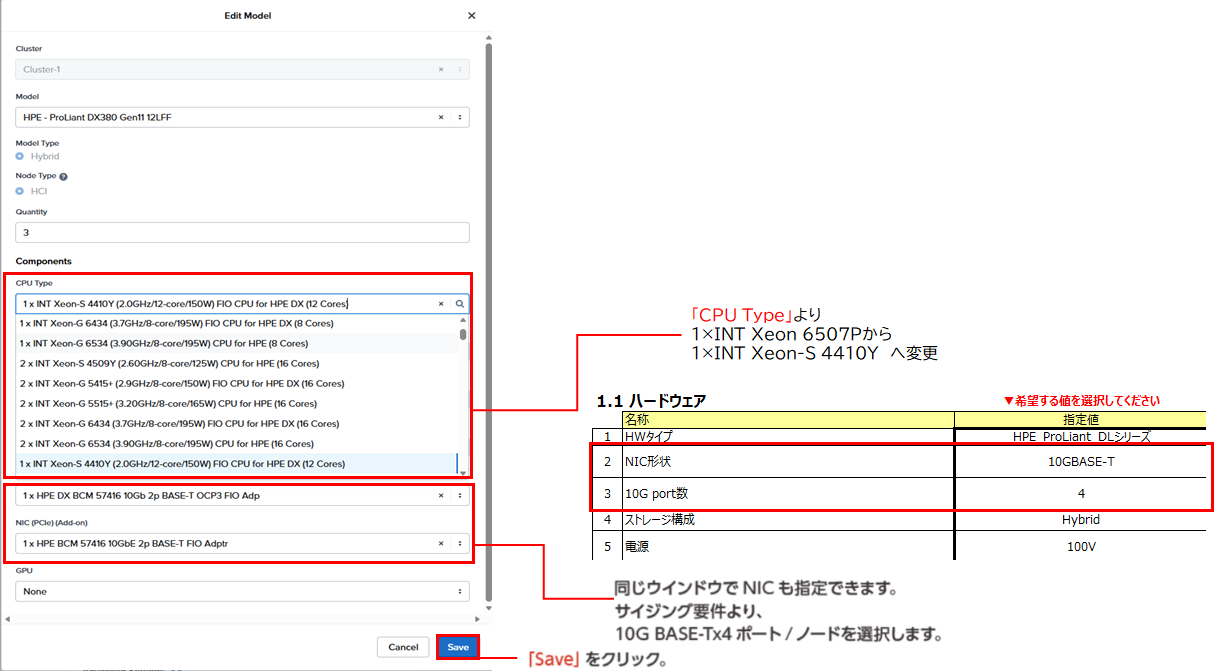Open the Model dropdown arrow

(x=460, y=117)
